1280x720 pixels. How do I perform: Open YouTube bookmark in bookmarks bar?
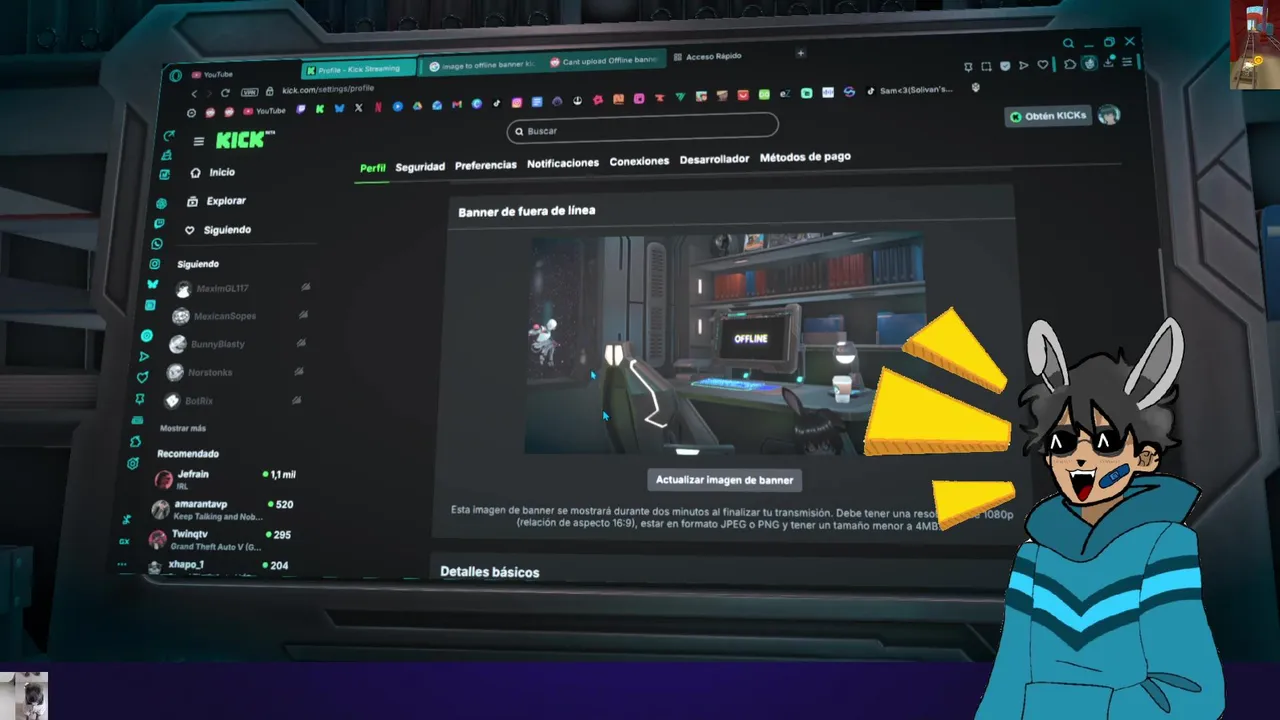click(266, 111)
